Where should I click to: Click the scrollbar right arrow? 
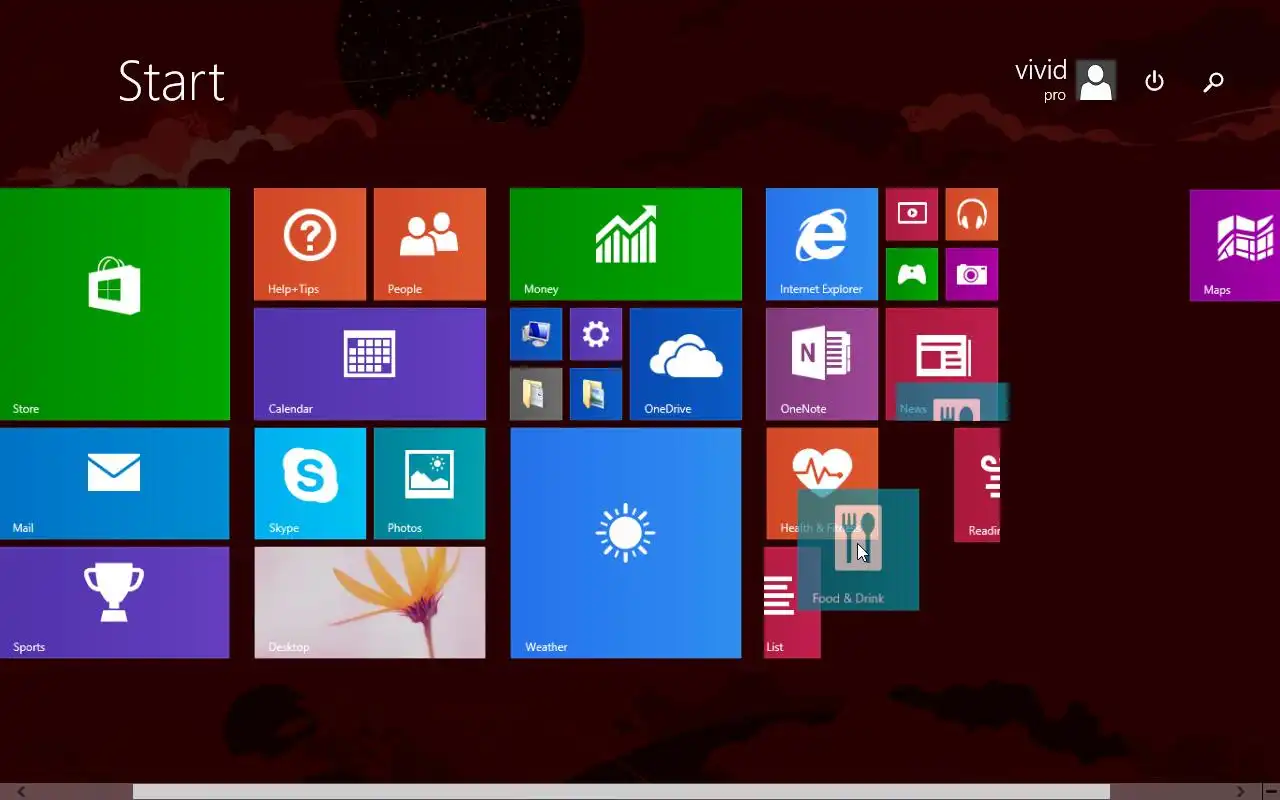coord(1241,792)
